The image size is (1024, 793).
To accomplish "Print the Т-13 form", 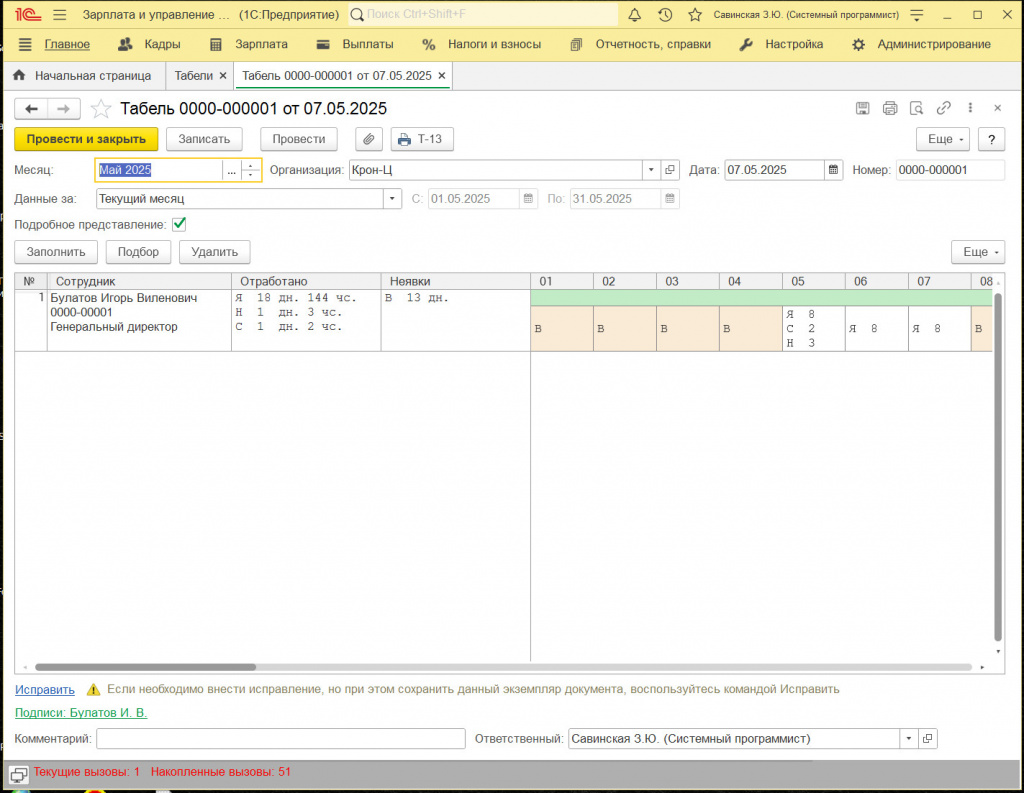I will click(x=422, y=139).
